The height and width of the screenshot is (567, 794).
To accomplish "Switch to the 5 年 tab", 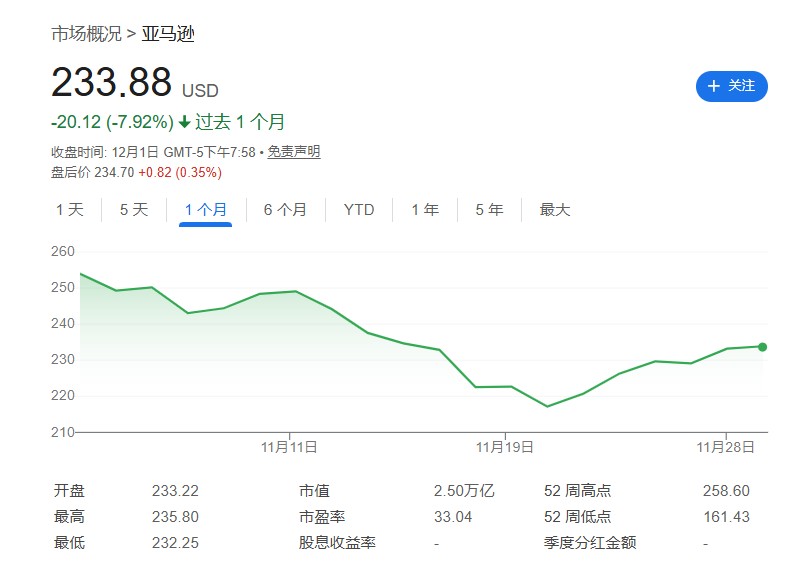I will point(489,210).
